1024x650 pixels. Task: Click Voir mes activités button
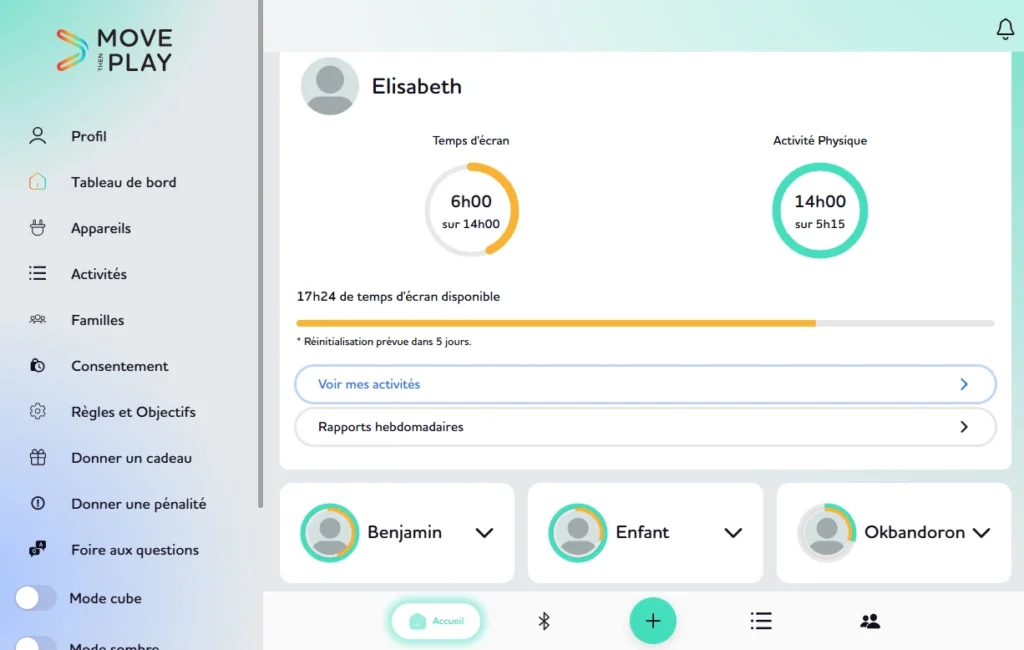[645, 384]
